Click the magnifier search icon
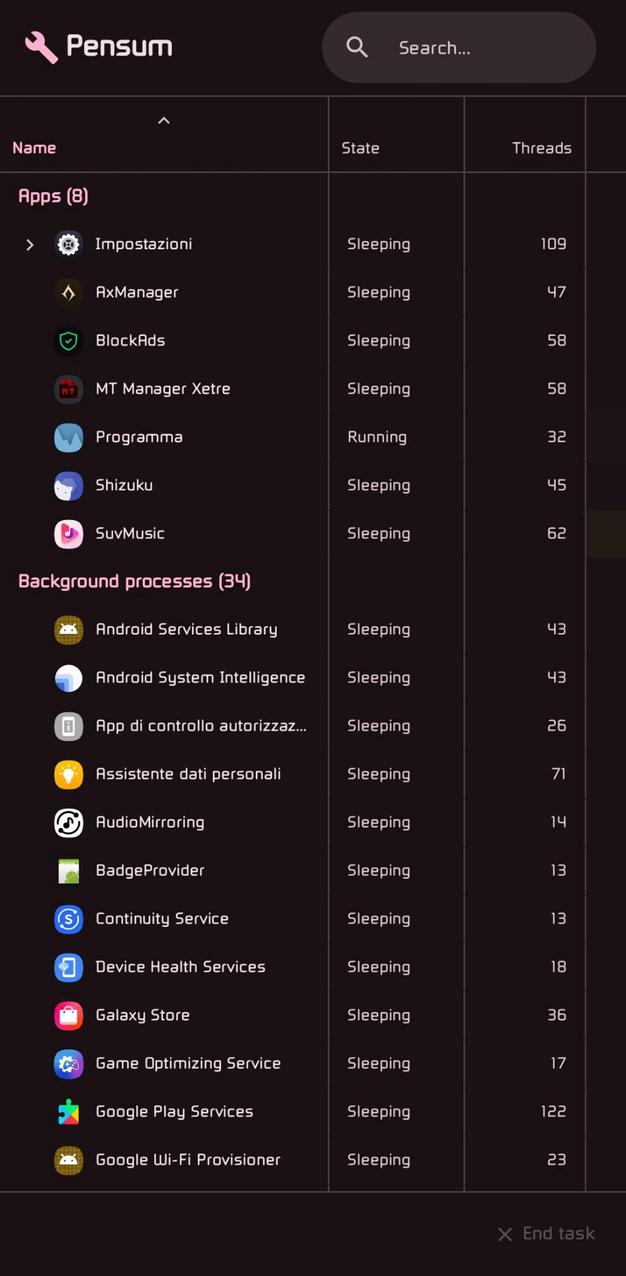This screenshot has width=626, height=1276. tap(357, 47)
